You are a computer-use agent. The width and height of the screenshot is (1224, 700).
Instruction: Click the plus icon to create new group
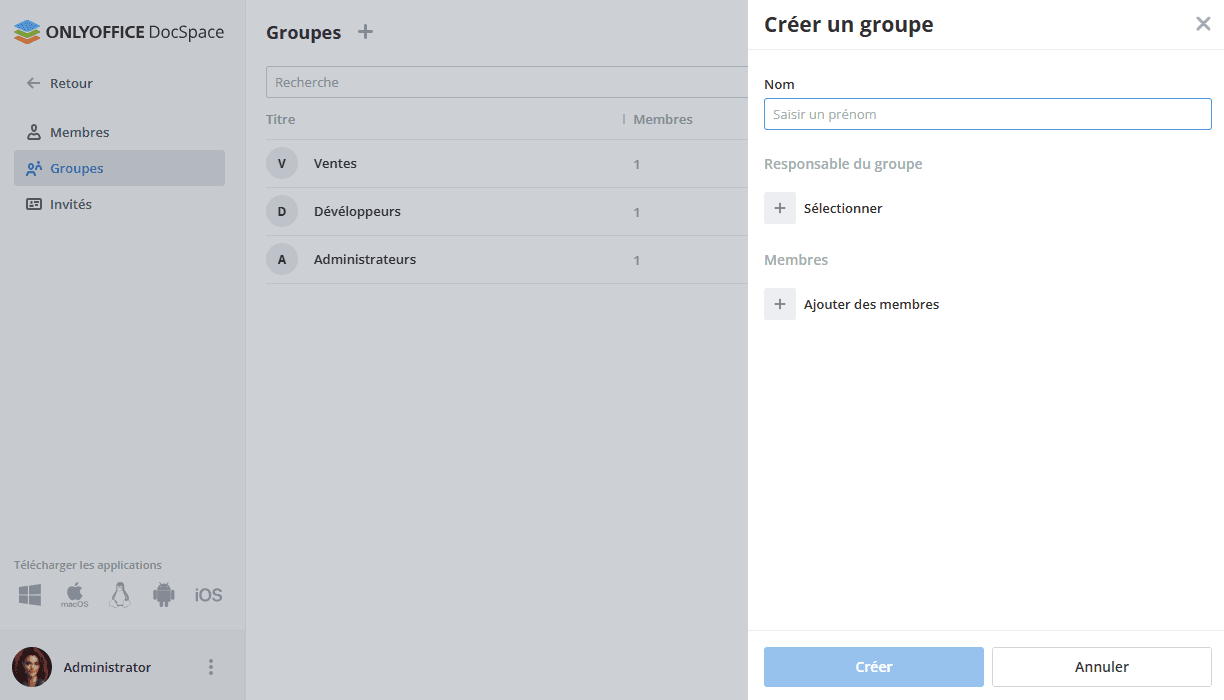[x=365, y=31]
